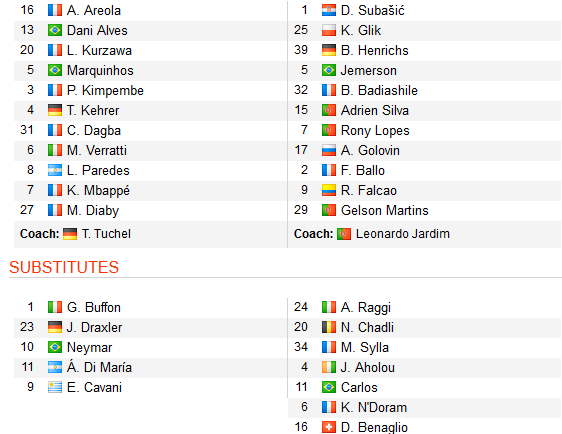Select M. Verratti from the lineup

(97, 150)
